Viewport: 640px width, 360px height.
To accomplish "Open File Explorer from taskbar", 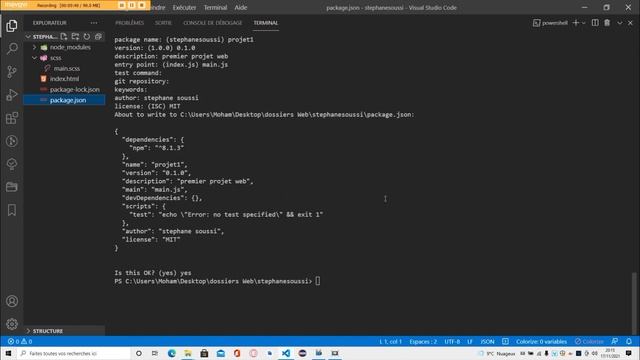I will pos(188,353).
